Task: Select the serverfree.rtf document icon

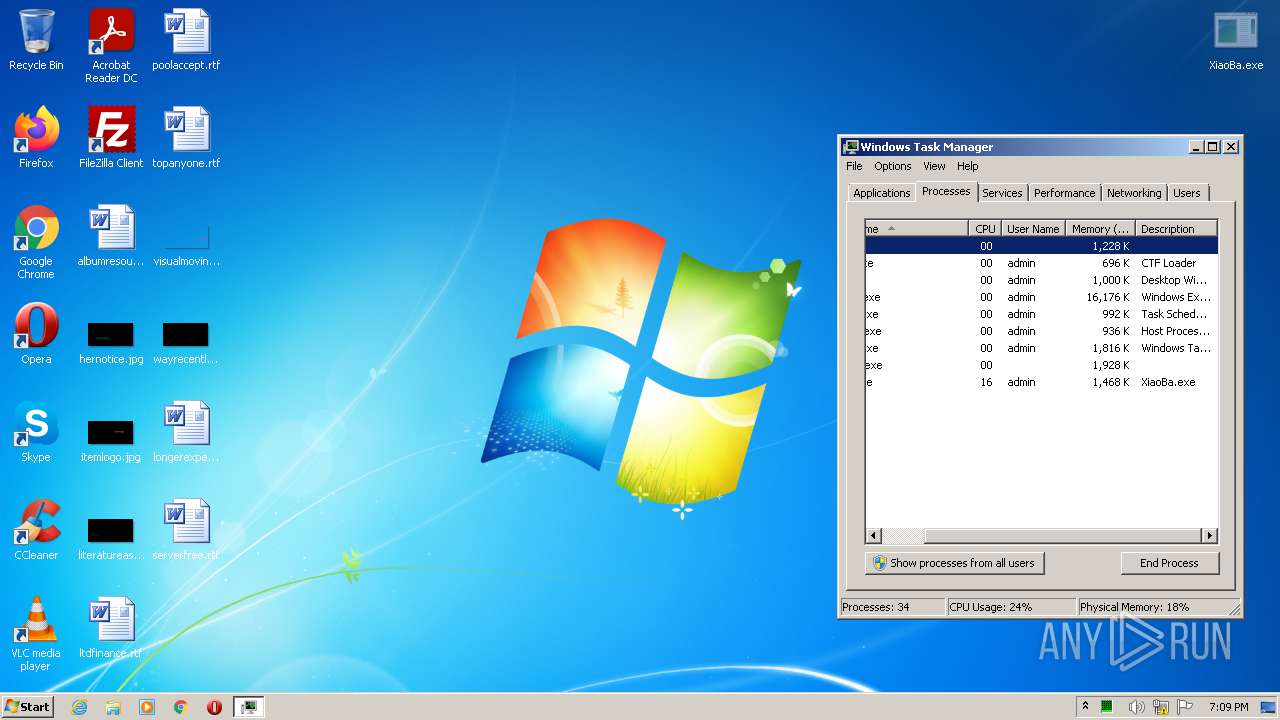Action: coord(186,530)
